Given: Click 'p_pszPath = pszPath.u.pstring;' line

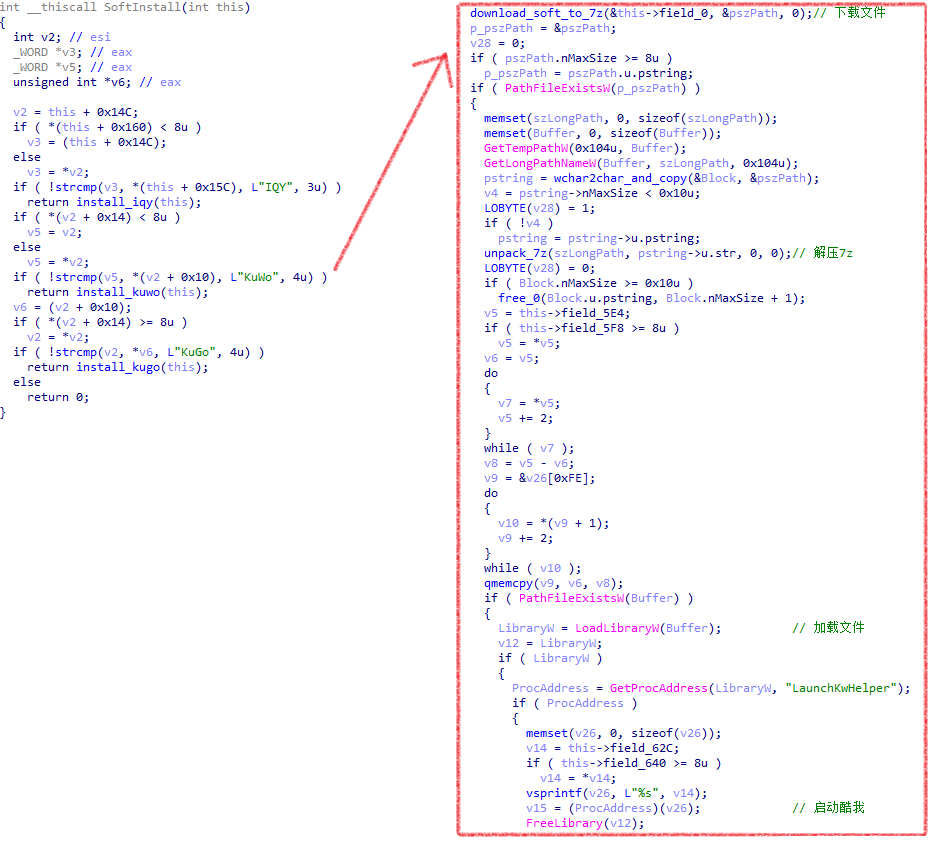Looking at the screenshot, I should click(x=588, y=73).
